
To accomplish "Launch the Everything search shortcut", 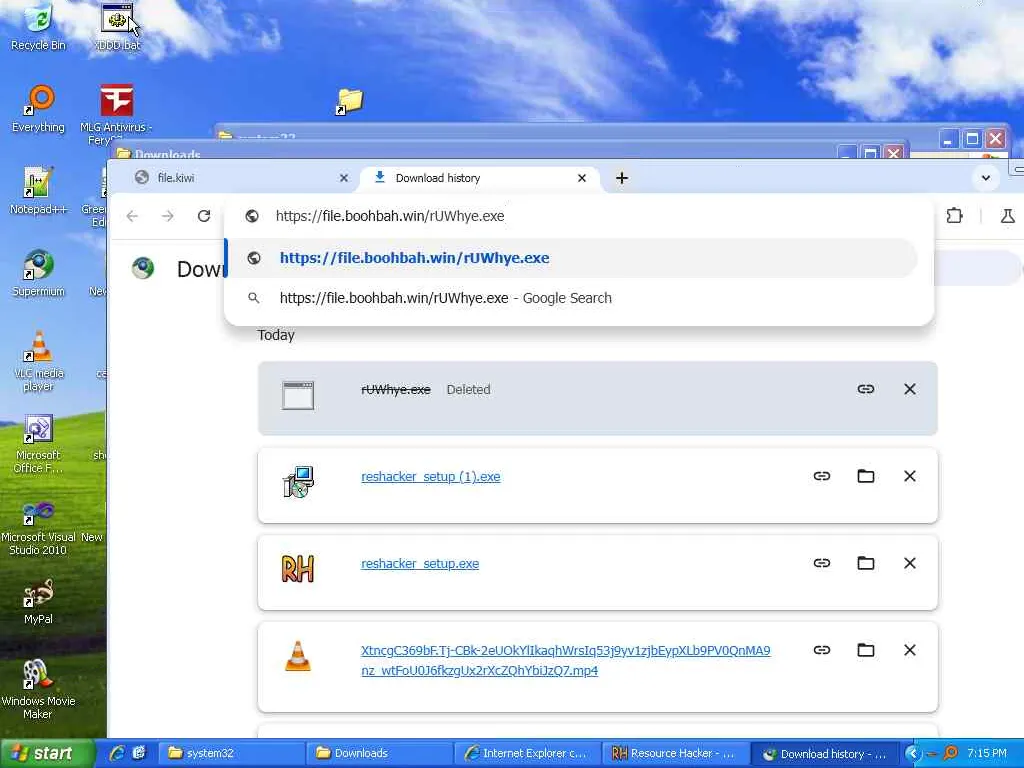I will coord(39,108).
